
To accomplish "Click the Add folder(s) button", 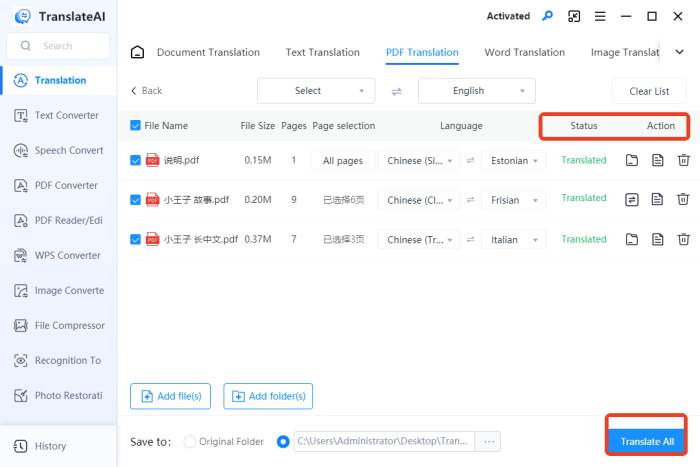I will pyautogui.click(x=268, y=396).
